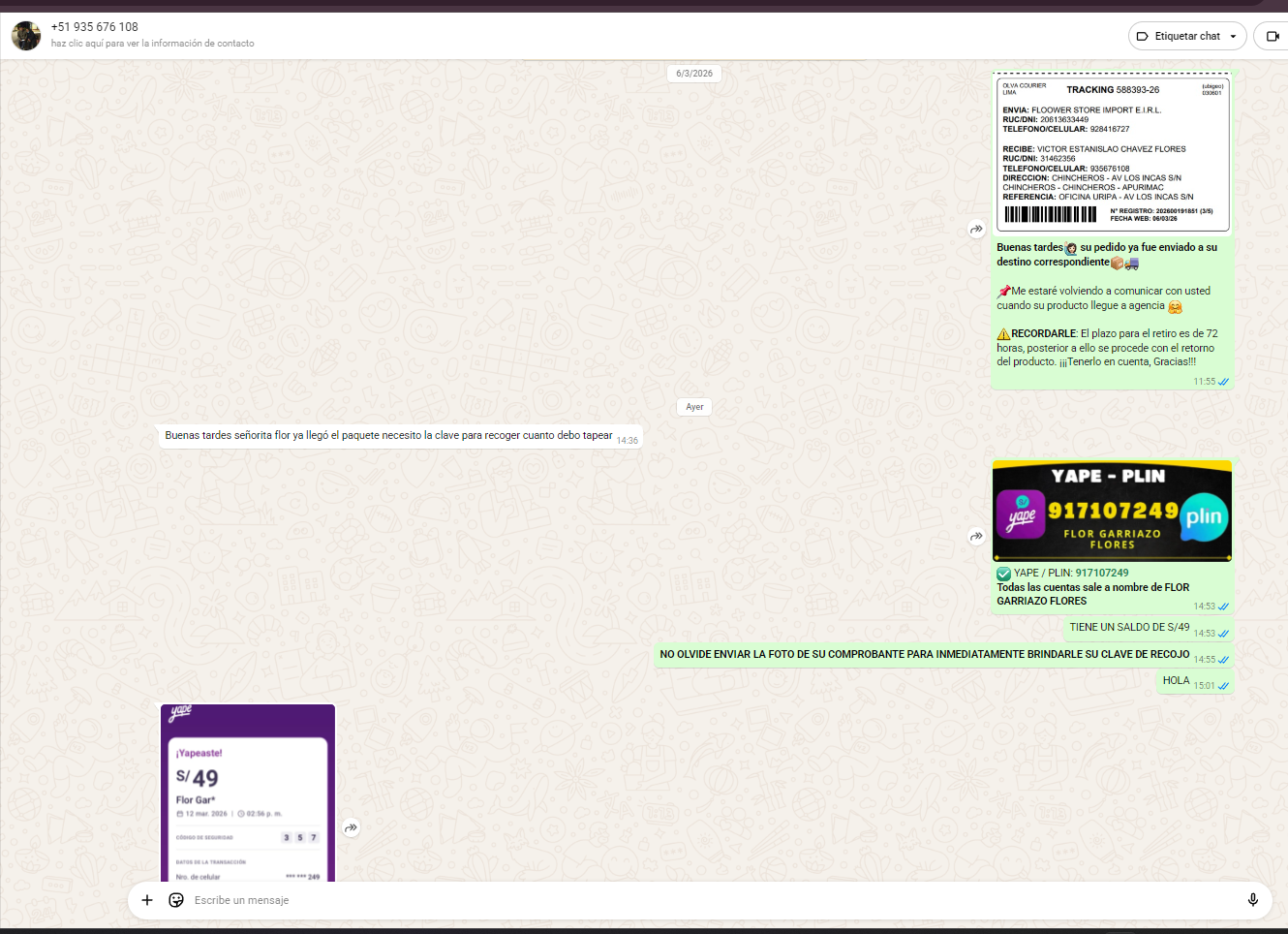Open the emoji picker
The image size is (1288, 934).
pyautogui.click(x=176, y=900)
